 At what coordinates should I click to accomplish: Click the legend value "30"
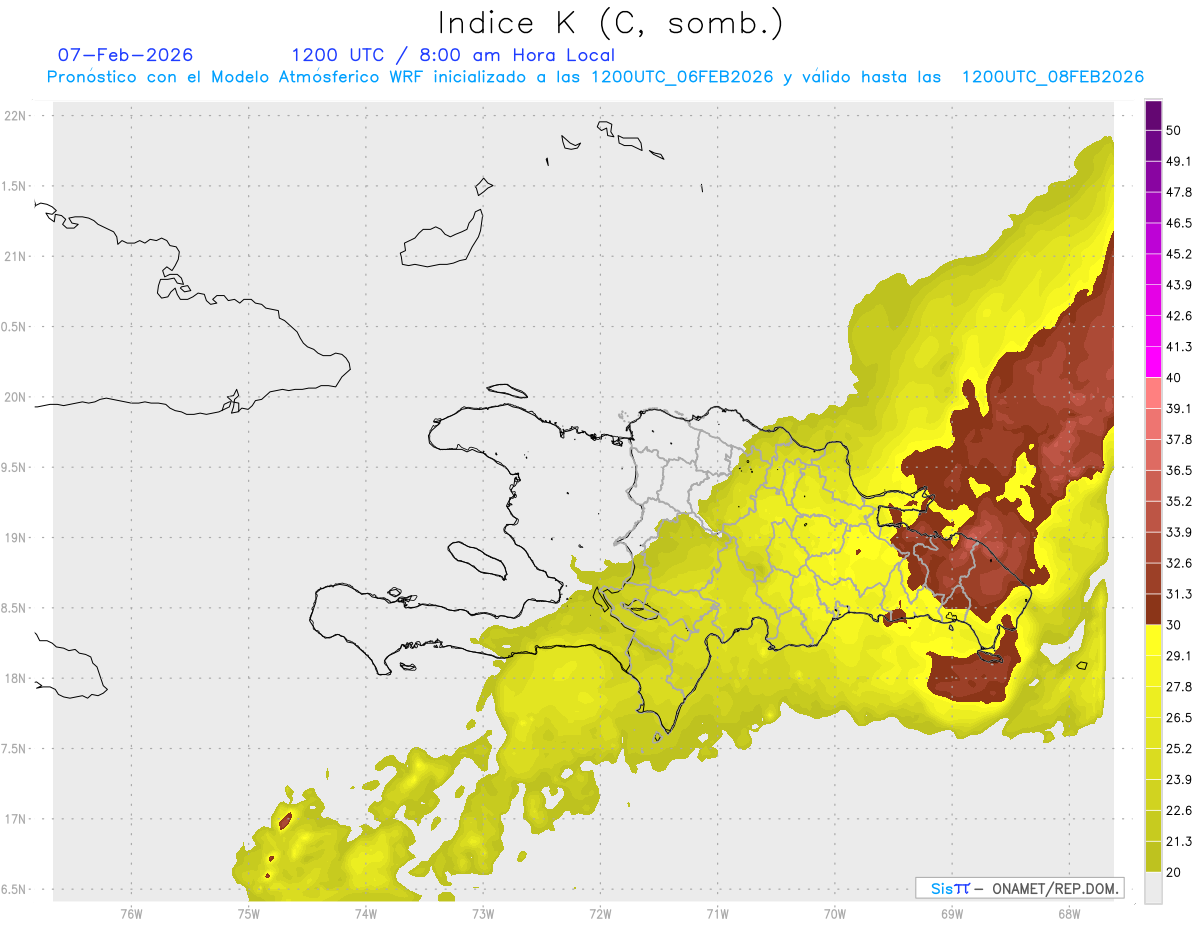pyautogui.click(x=1174, y=625)
